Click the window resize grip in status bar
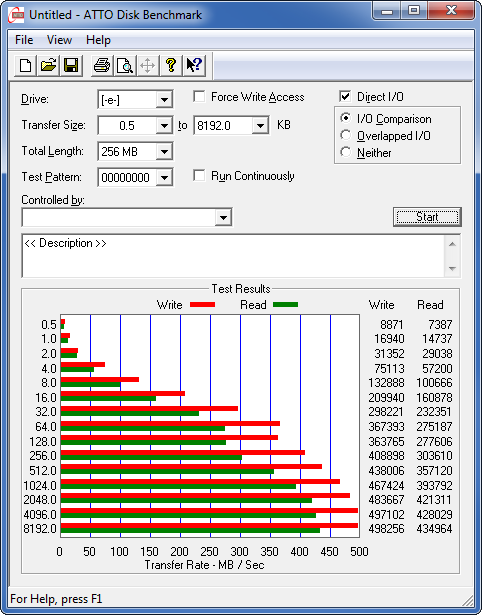The image size is (482, 615). tap(467, 600)
